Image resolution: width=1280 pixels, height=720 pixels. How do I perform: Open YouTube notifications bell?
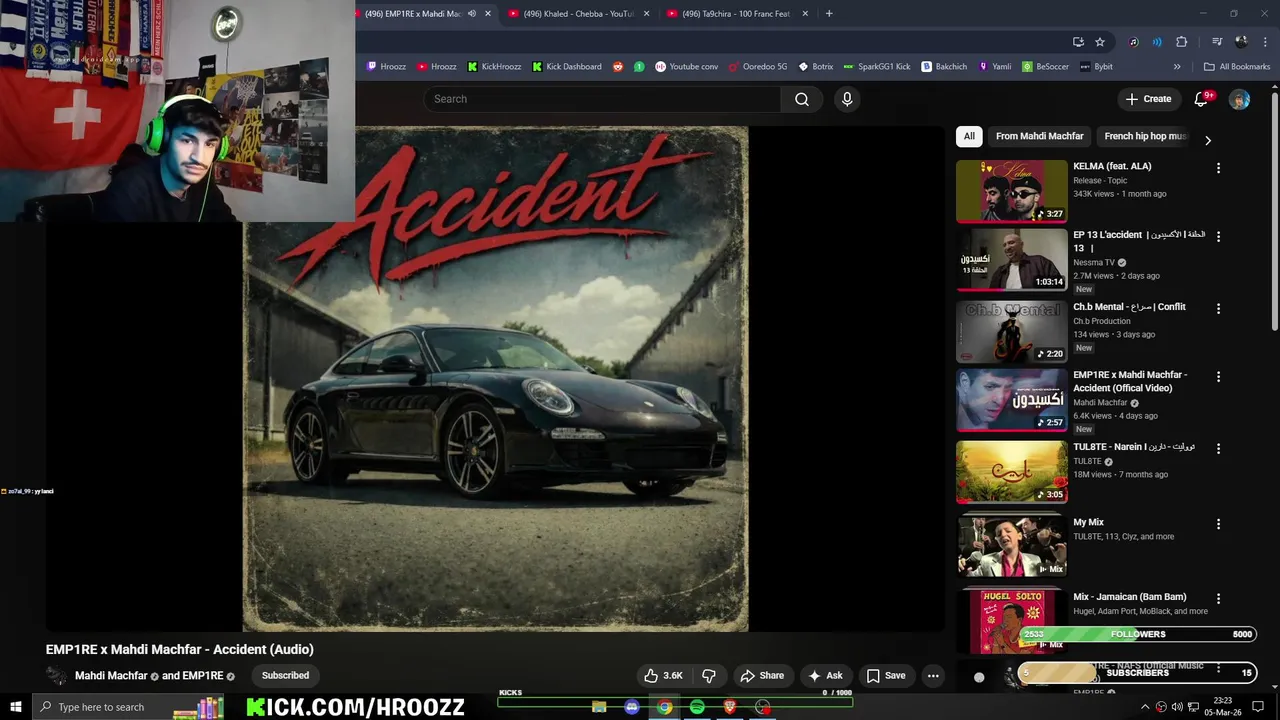point(1202,99)
